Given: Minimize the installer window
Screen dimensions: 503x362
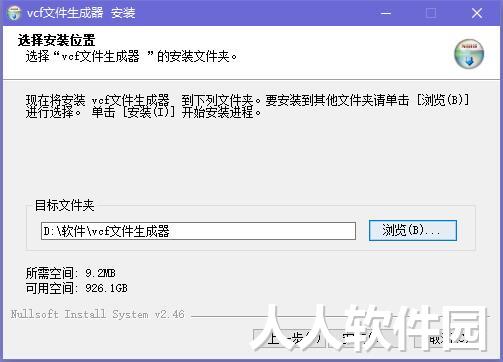Looking at the screenshot, I should pyautogui.click(x=386, y=13).
